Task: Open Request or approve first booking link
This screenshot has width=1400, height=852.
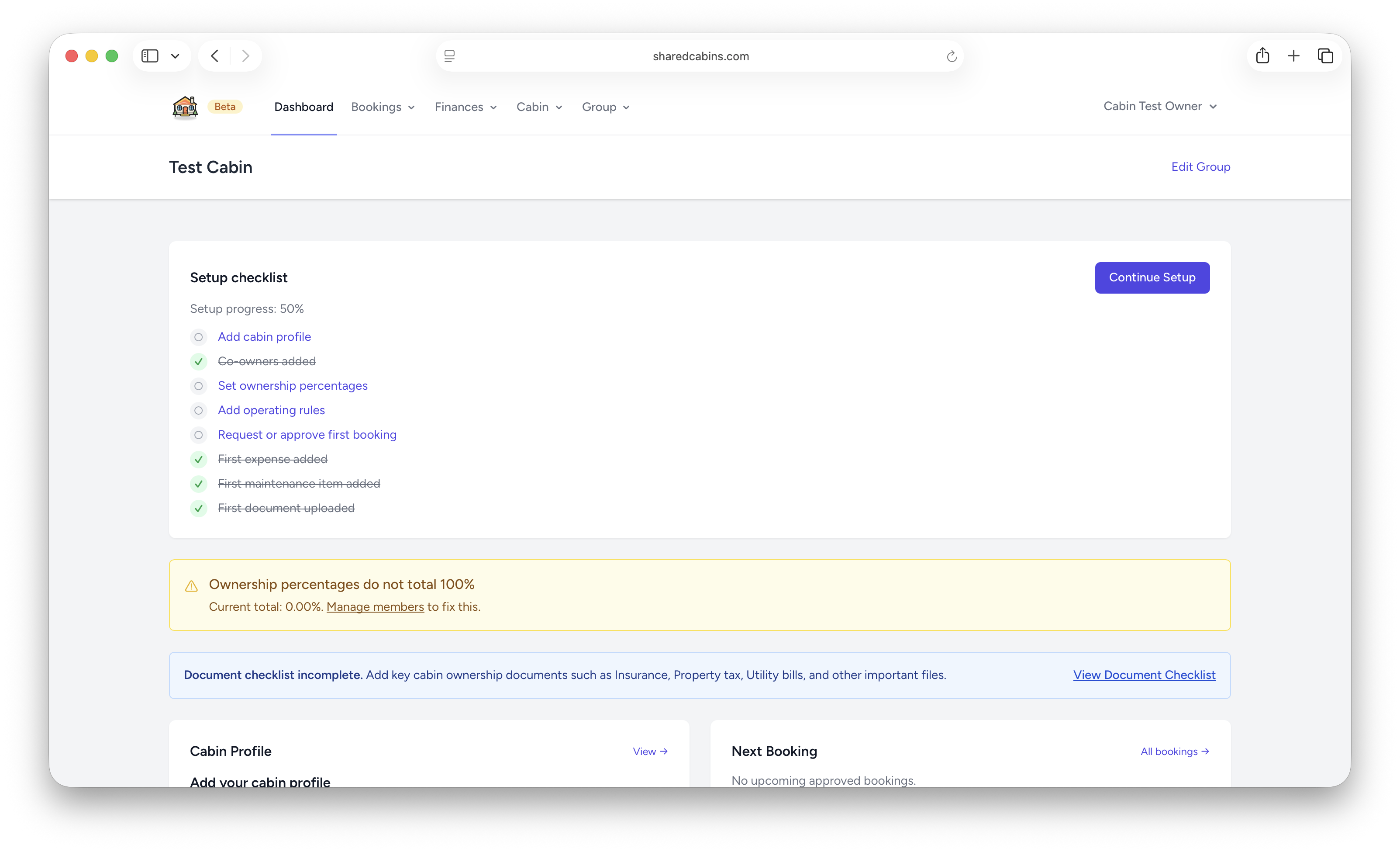Action: pyautogui.click(x=307, y=434)
